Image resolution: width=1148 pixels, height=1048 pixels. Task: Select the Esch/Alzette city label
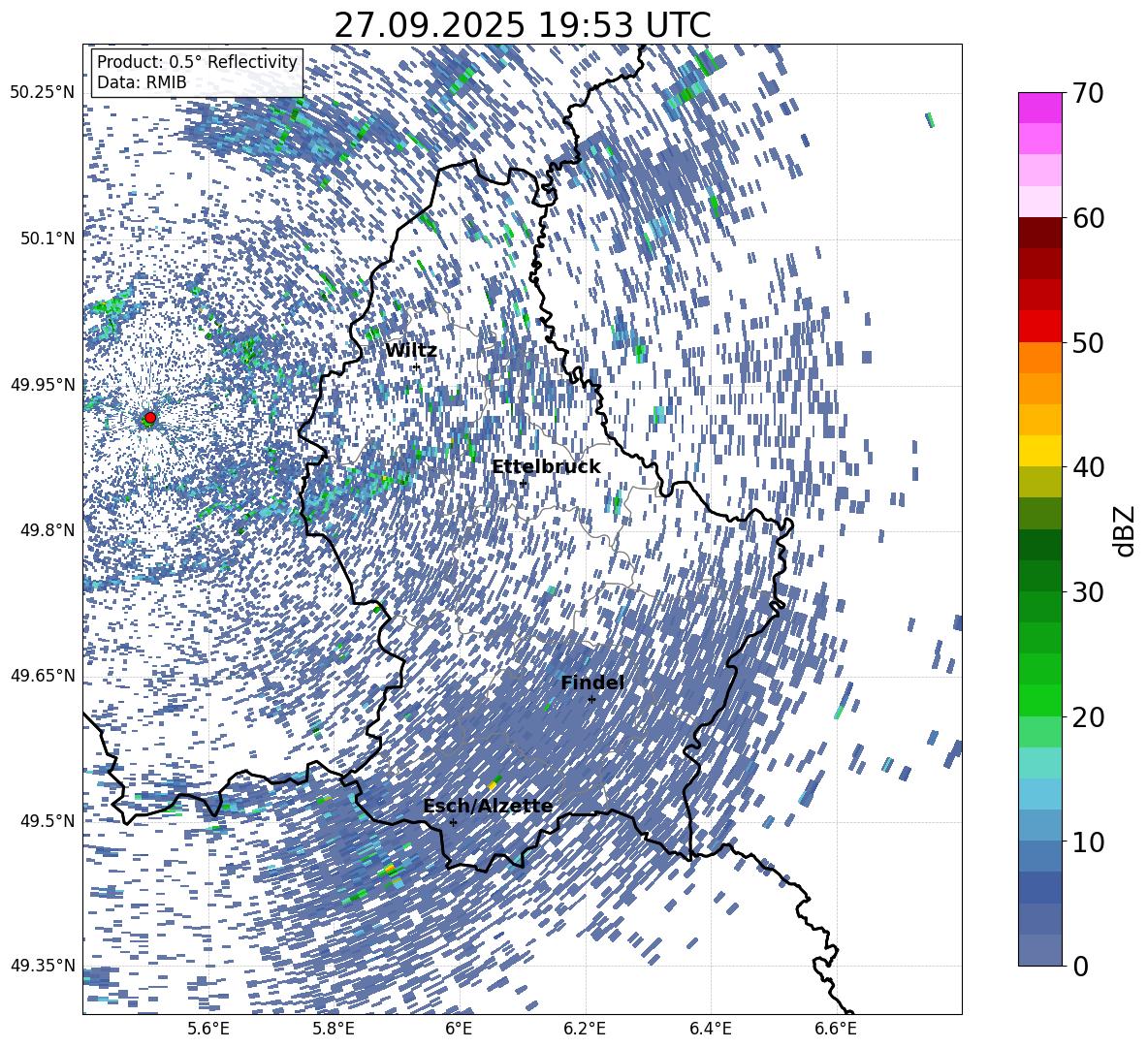click(x=488, y=807)
